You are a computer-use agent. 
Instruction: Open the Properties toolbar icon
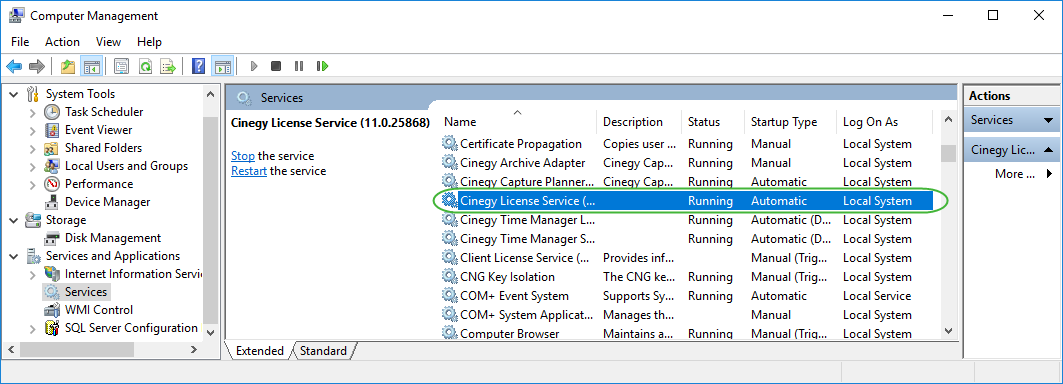[121, 66]
